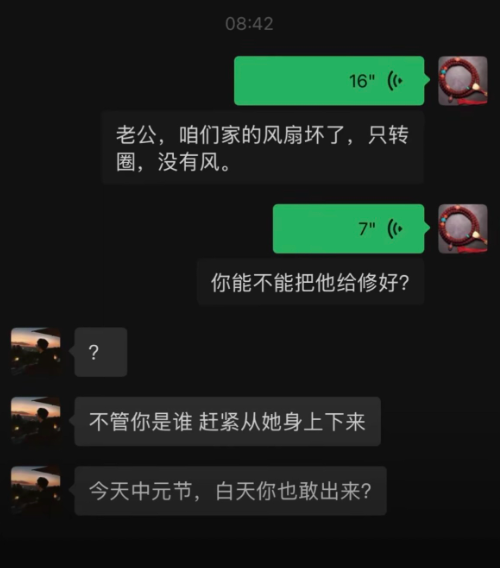Open sunset avatar next to question mark message

(36, 352)
